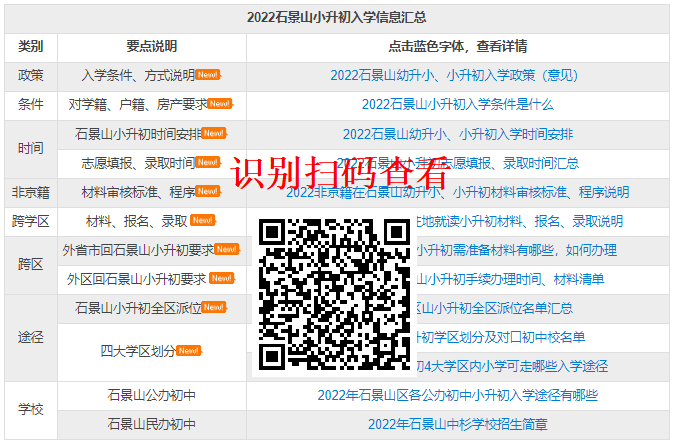Select the 跨学区 category cell
Image resolution: width=674 pixels, height=446 pixels.
coord(31,222)
